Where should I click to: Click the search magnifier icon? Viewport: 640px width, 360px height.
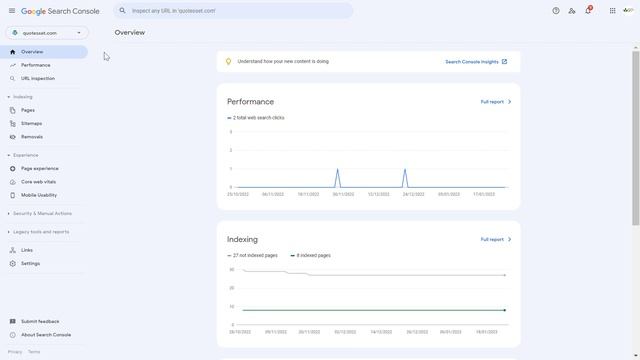point(122,11)
